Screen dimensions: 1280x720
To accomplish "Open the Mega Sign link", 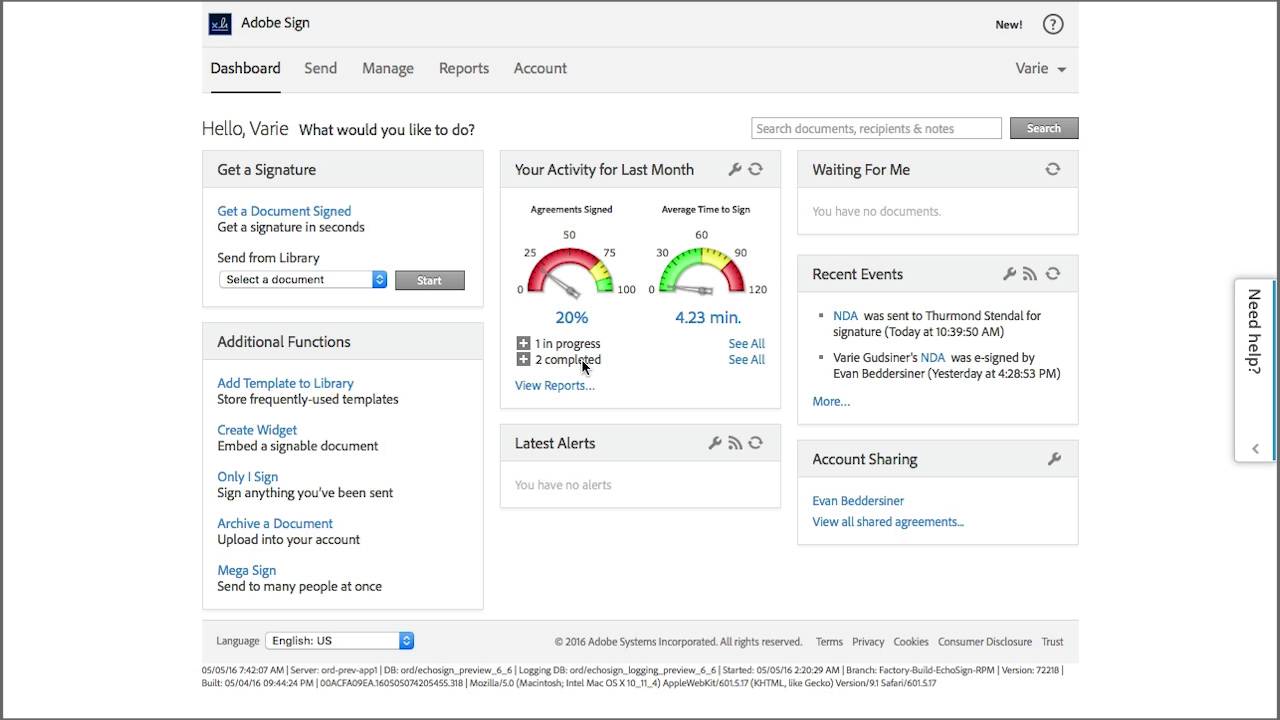I will pyautogui.click(x=247, y=570).
